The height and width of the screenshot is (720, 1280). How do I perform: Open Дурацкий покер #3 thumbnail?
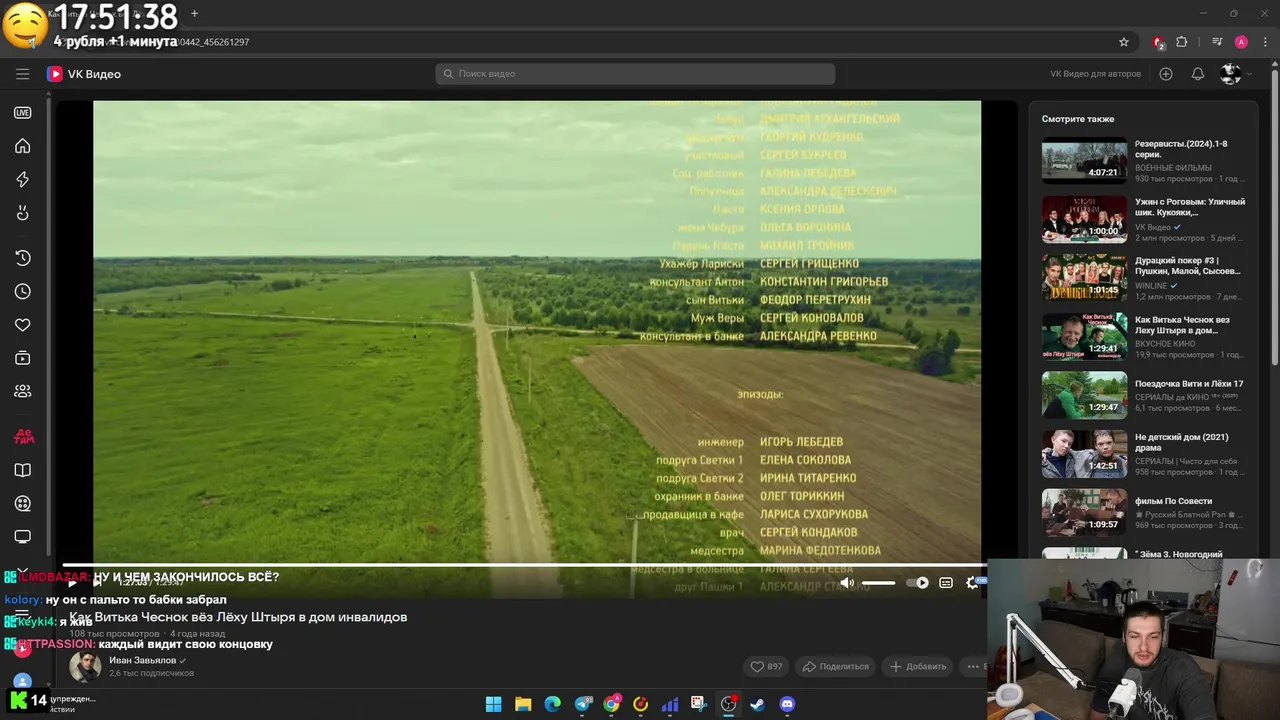[x=1084, y=278]
